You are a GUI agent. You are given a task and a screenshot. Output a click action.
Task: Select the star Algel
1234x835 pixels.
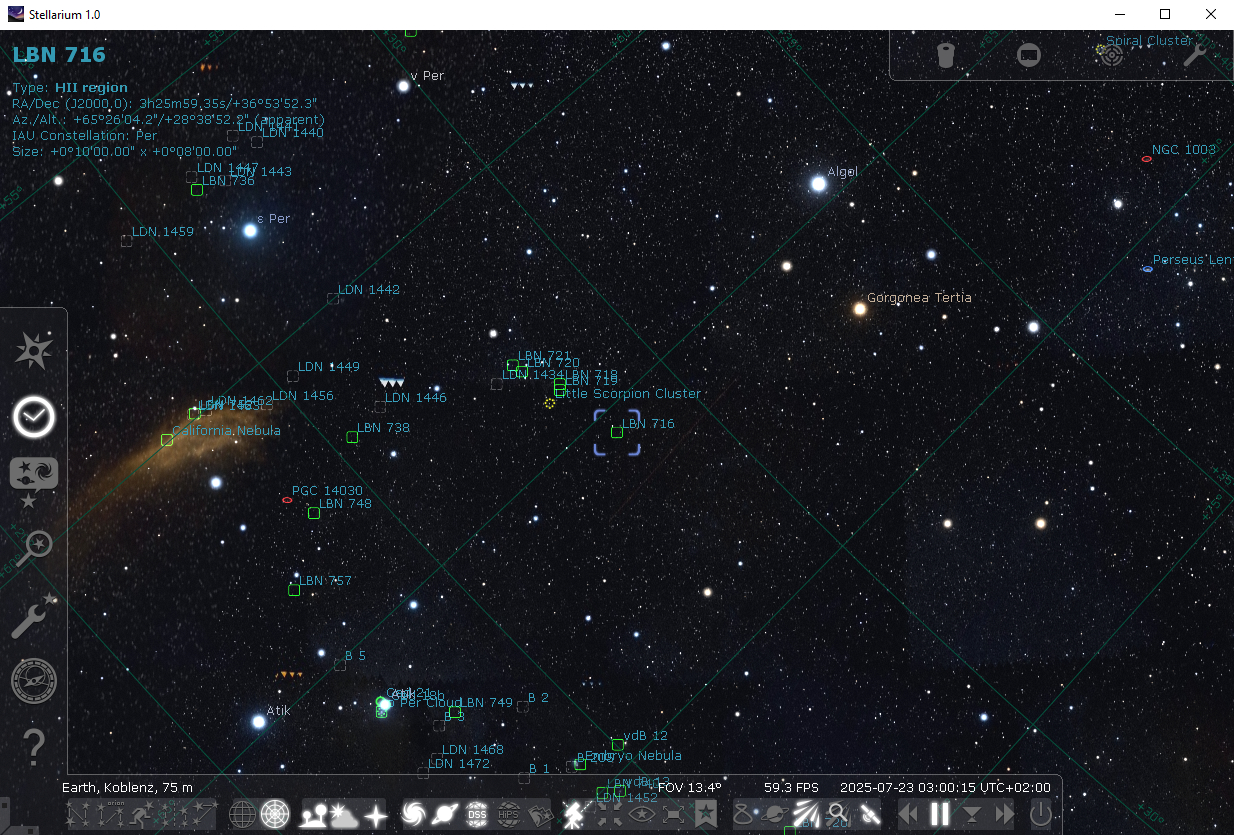[x=818, y=184]
